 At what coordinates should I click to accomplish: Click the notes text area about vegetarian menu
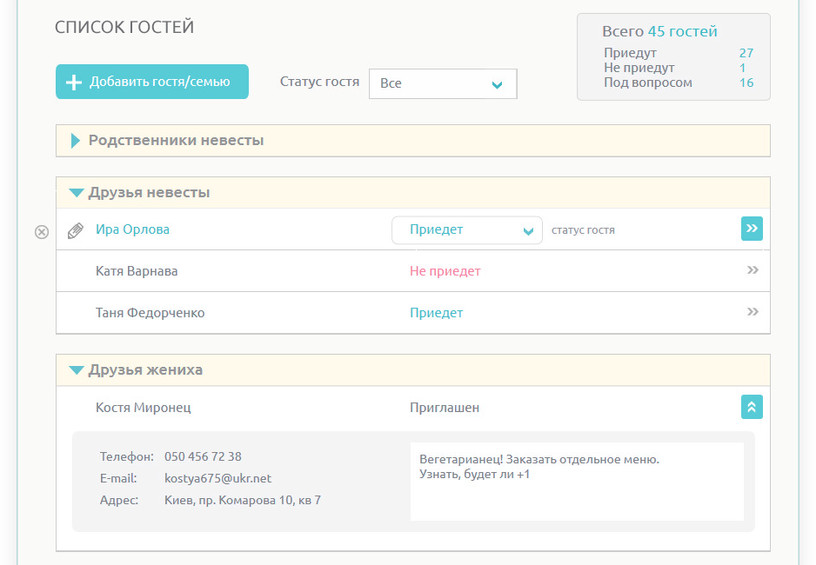[577, 481]
